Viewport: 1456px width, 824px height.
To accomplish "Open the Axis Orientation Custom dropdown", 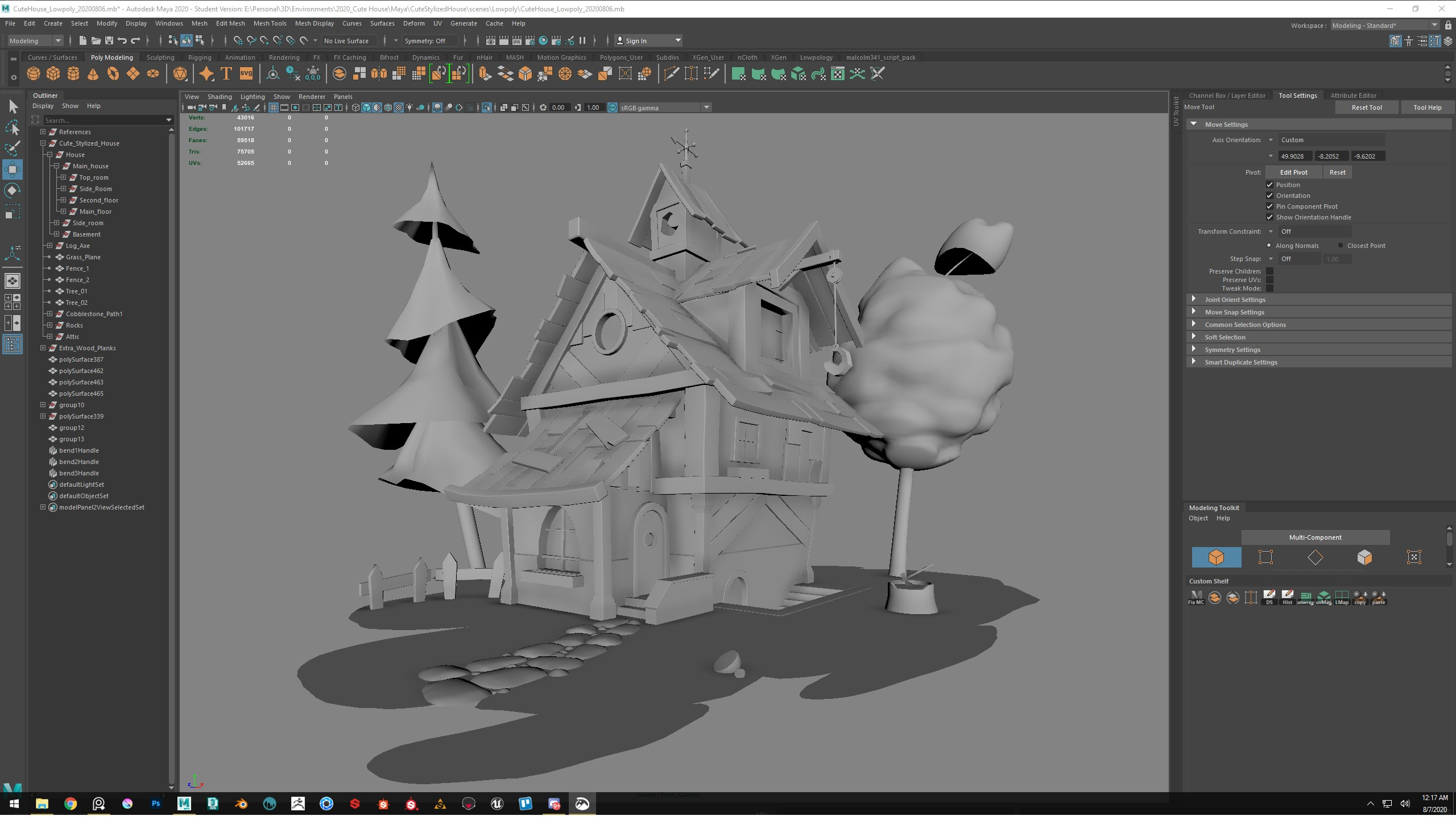I will click(1331, 140).
